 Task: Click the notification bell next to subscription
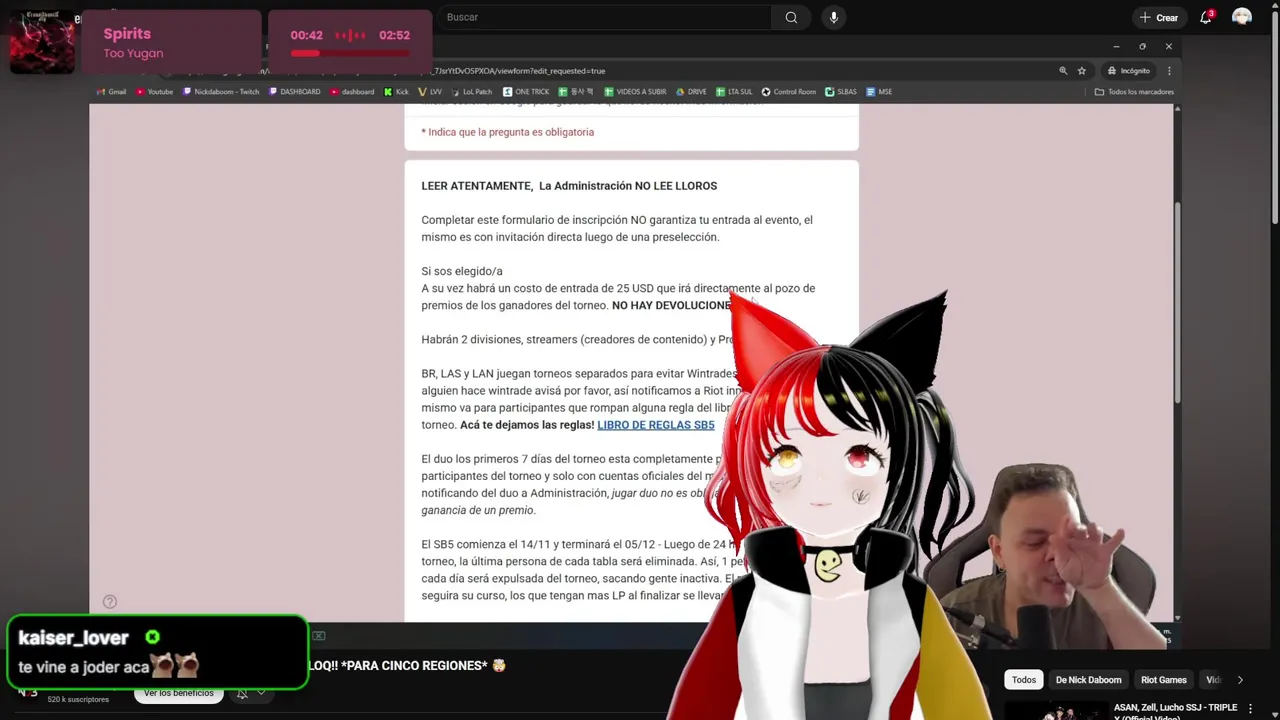click(242, 693)
